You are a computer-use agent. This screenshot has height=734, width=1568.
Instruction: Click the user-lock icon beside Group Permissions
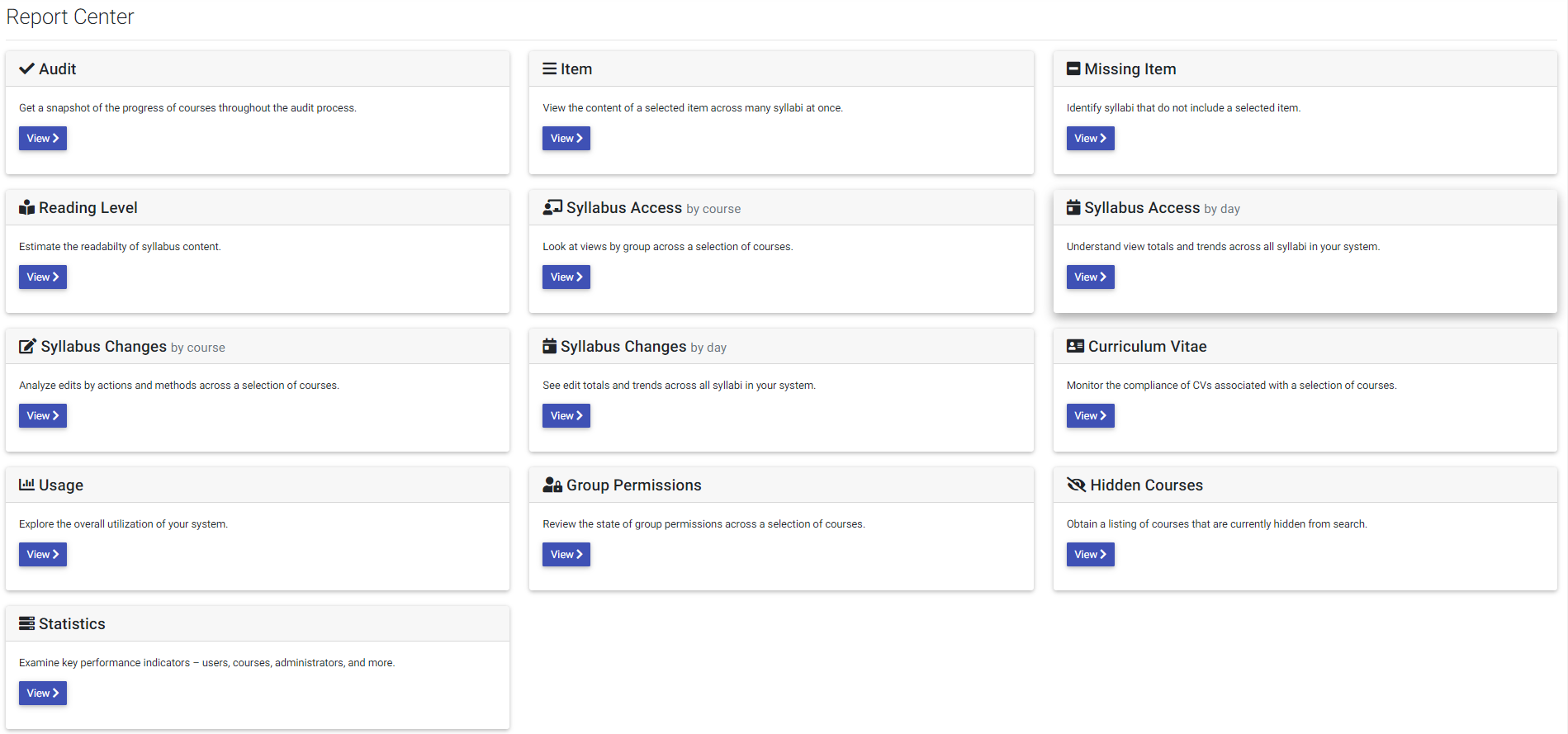(x=552, y=485)
